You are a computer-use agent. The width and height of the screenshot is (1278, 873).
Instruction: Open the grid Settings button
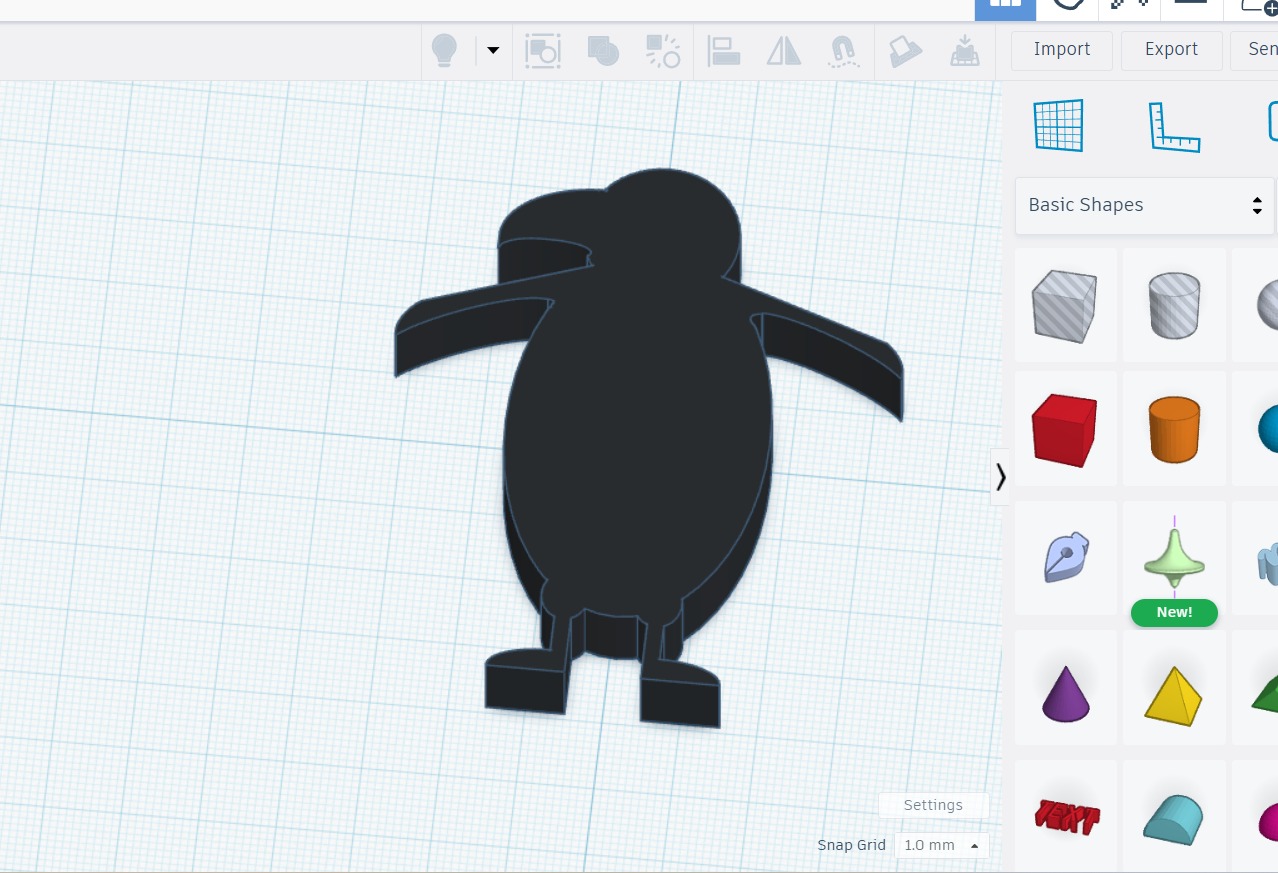[933, 805]
